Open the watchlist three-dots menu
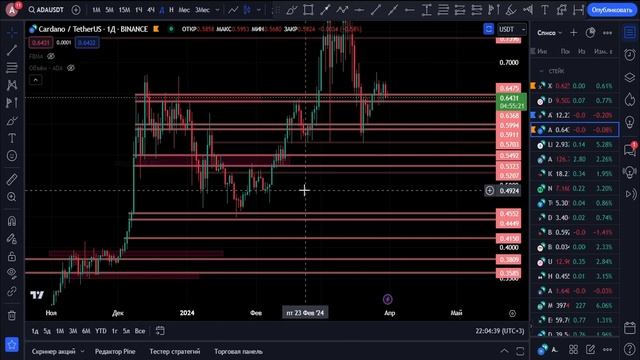Viewport: 640px width, 360px height. 607,33
